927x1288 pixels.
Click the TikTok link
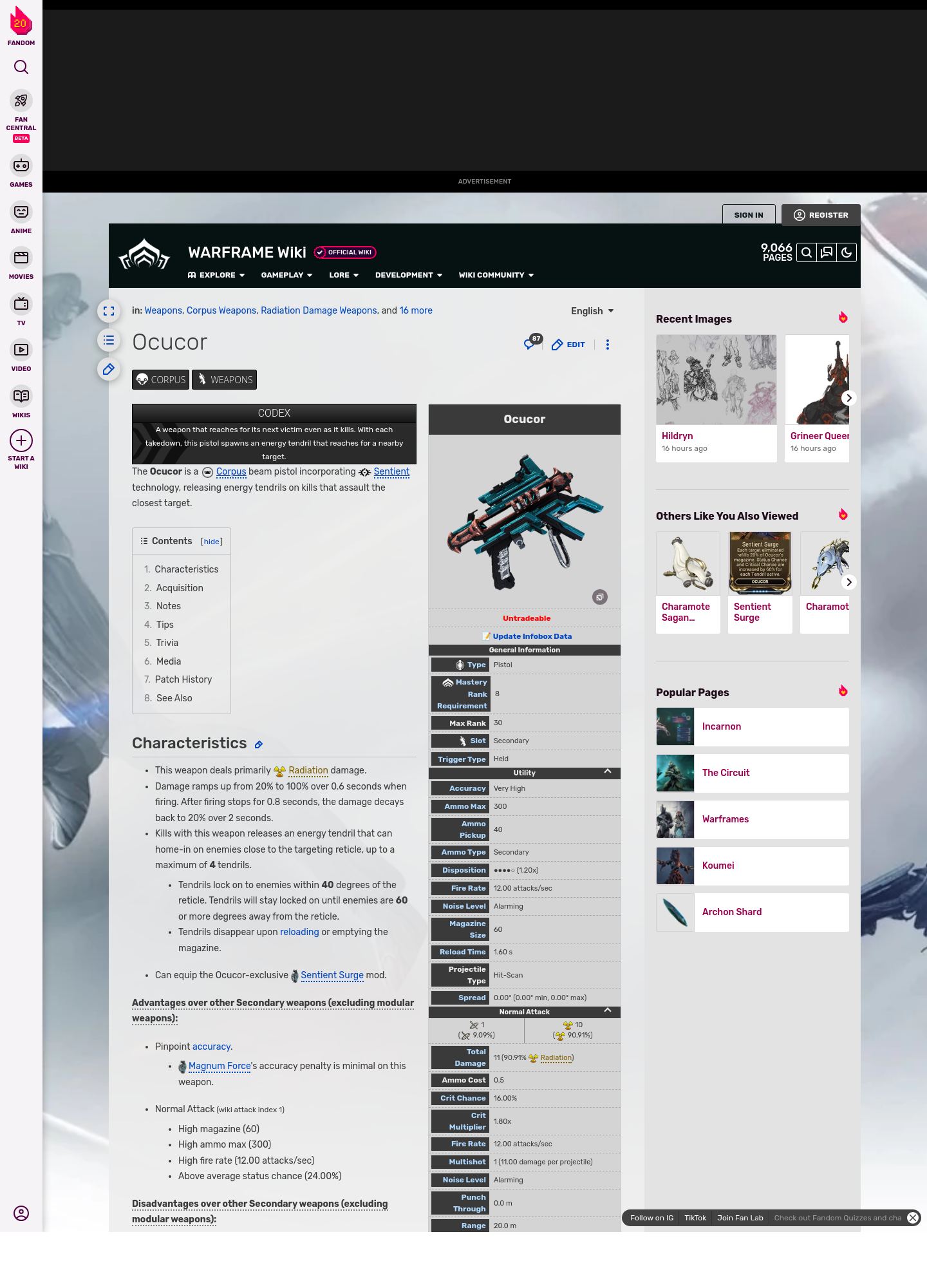[695, 1218]
